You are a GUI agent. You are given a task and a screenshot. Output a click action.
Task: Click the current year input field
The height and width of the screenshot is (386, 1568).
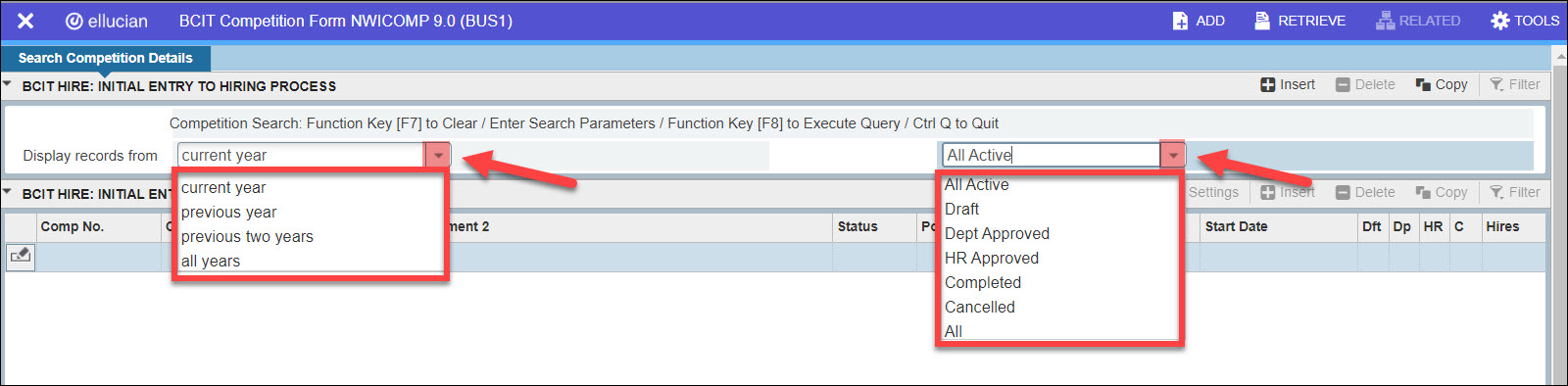[300, 155]
